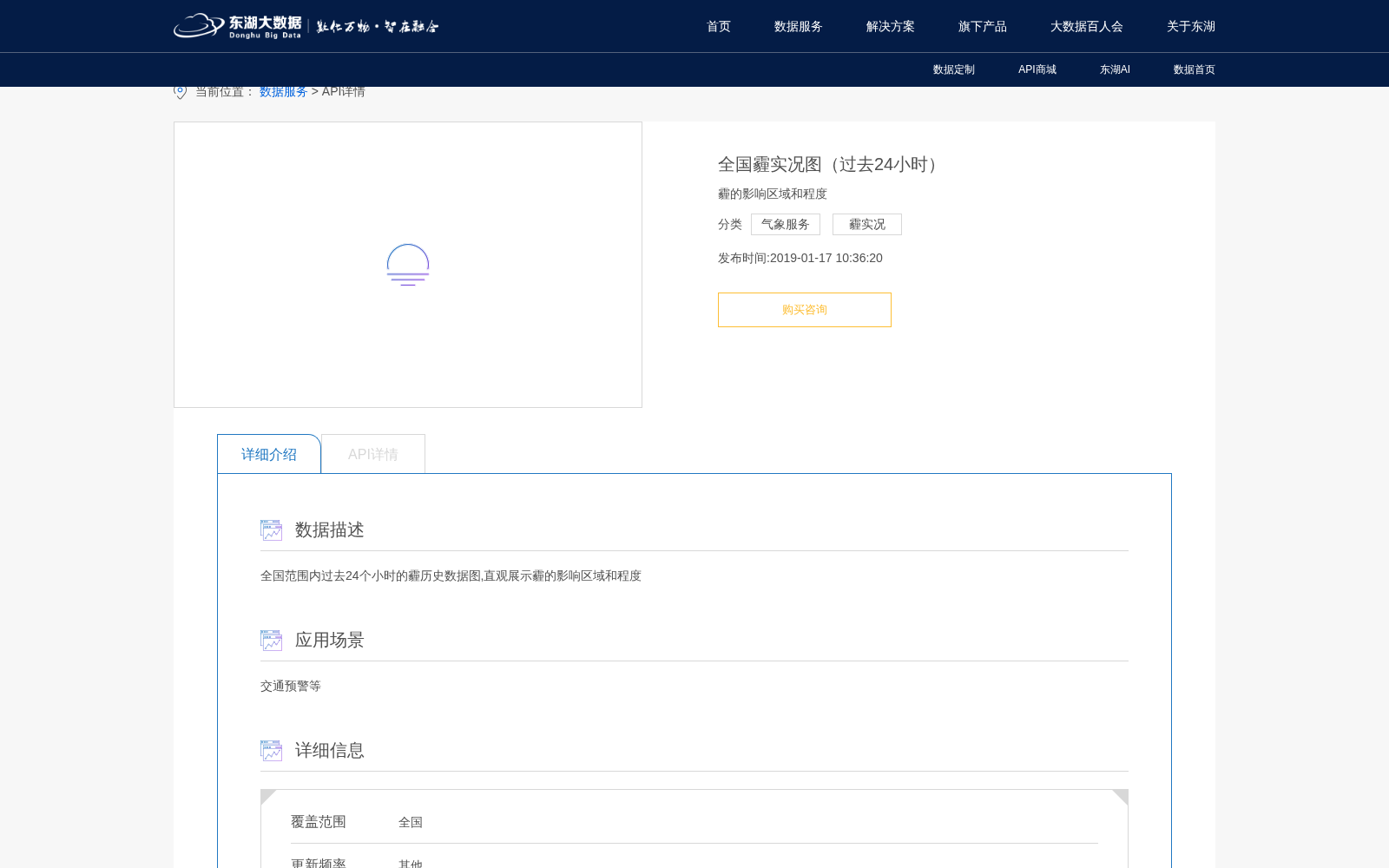The image size is (1389, 868).
Task: Open the 首页 menu item
Action: 719,26
